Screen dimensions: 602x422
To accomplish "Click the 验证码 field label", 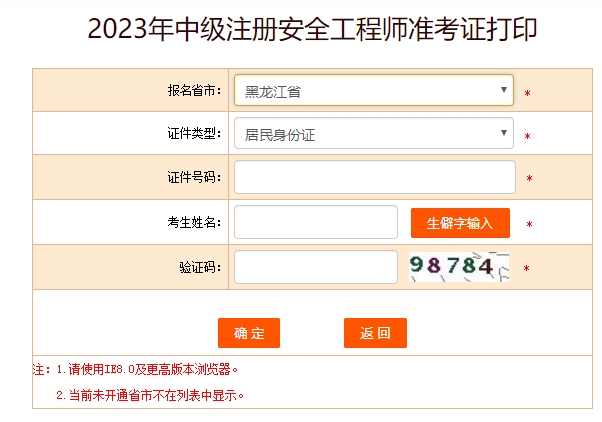I will point(200,267).
